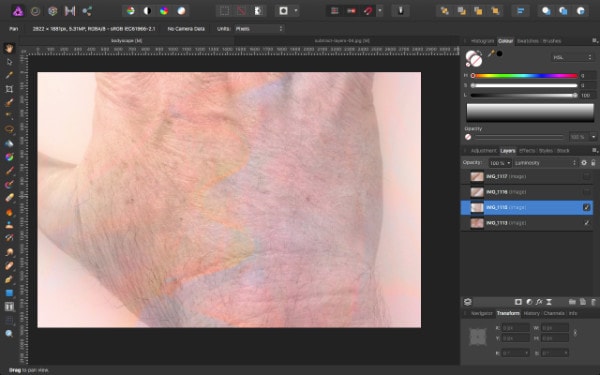Open the Histogram panel tab
The image size is (600, 375).
click(483, 41)
